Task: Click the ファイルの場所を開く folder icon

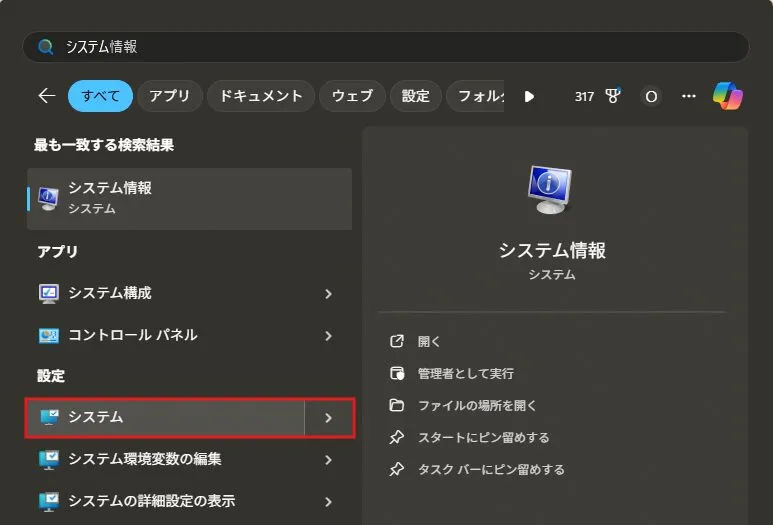Action: [397, 405]
